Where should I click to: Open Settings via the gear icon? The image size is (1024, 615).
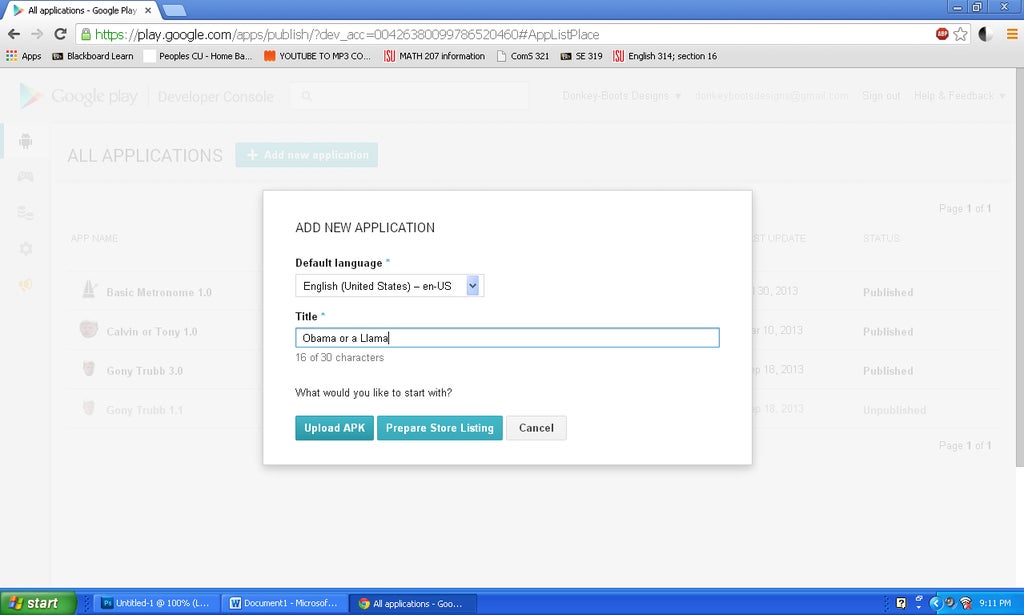25,248
